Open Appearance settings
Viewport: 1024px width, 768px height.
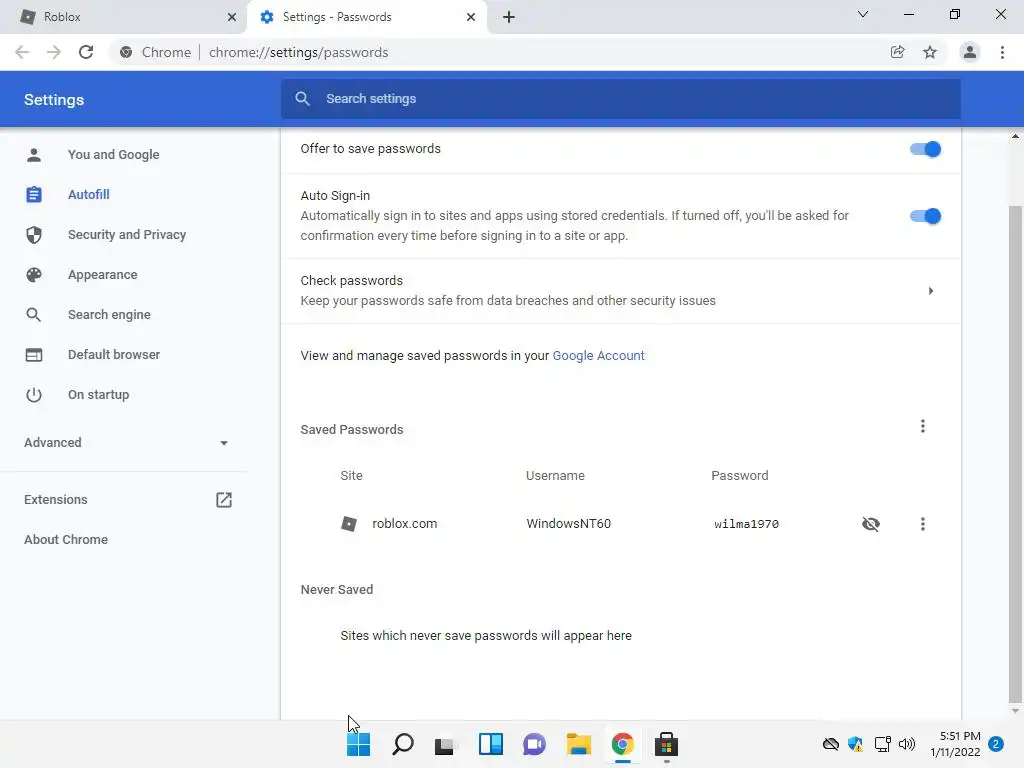(103, 275)
